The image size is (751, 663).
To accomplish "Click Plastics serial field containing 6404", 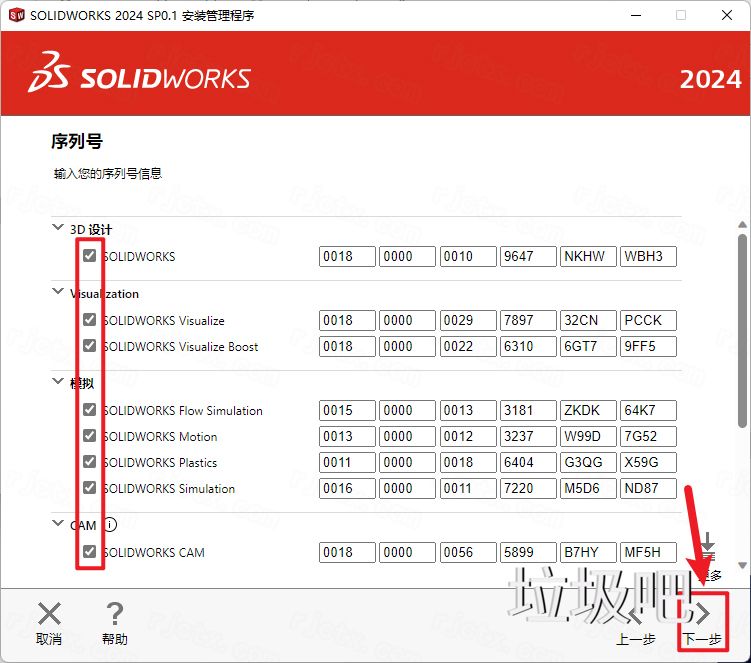I will point(528,462).
